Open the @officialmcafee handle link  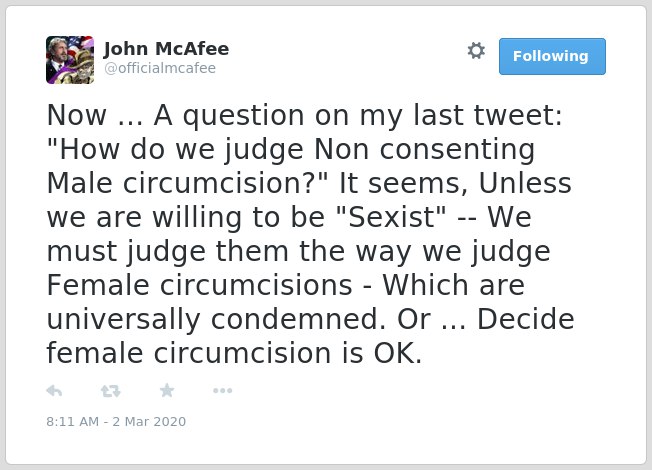click(x=160, y=68)
